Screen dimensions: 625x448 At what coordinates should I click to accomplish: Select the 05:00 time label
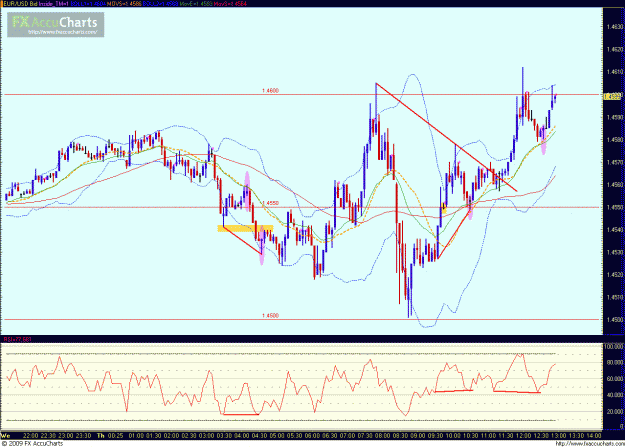coord(277,436)
